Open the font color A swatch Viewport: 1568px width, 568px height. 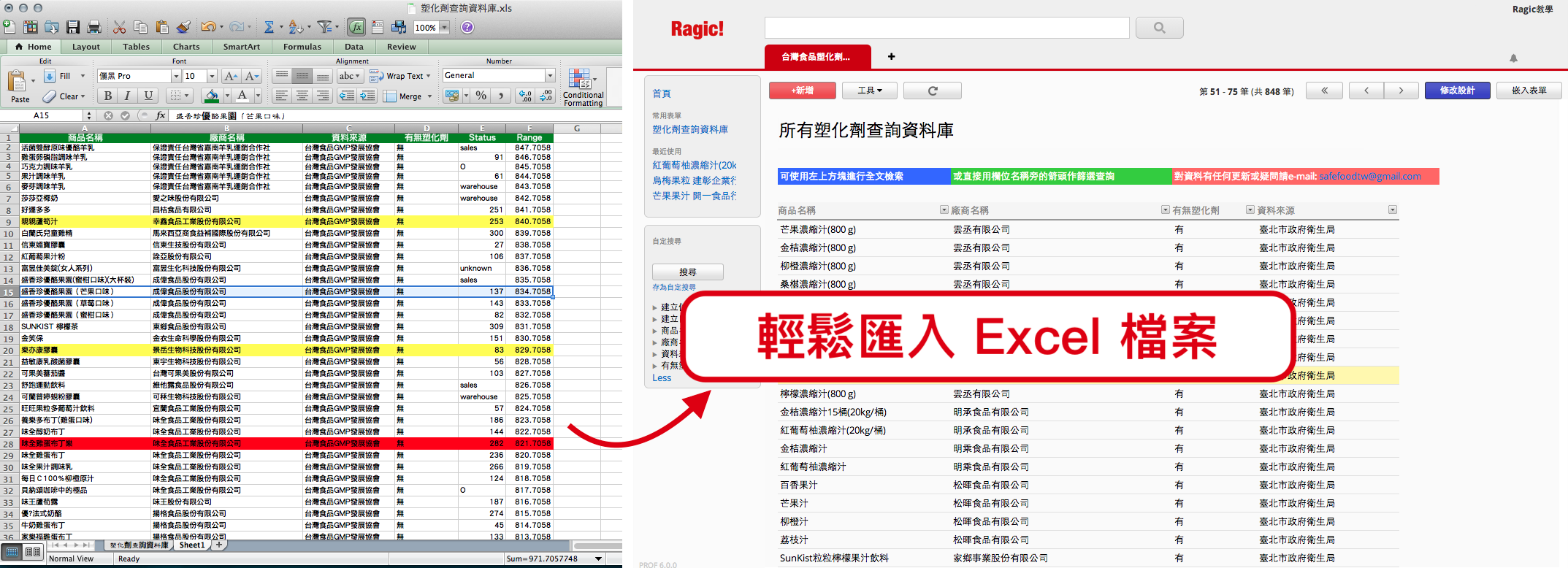pyautogui.click(x=242, y=96)
